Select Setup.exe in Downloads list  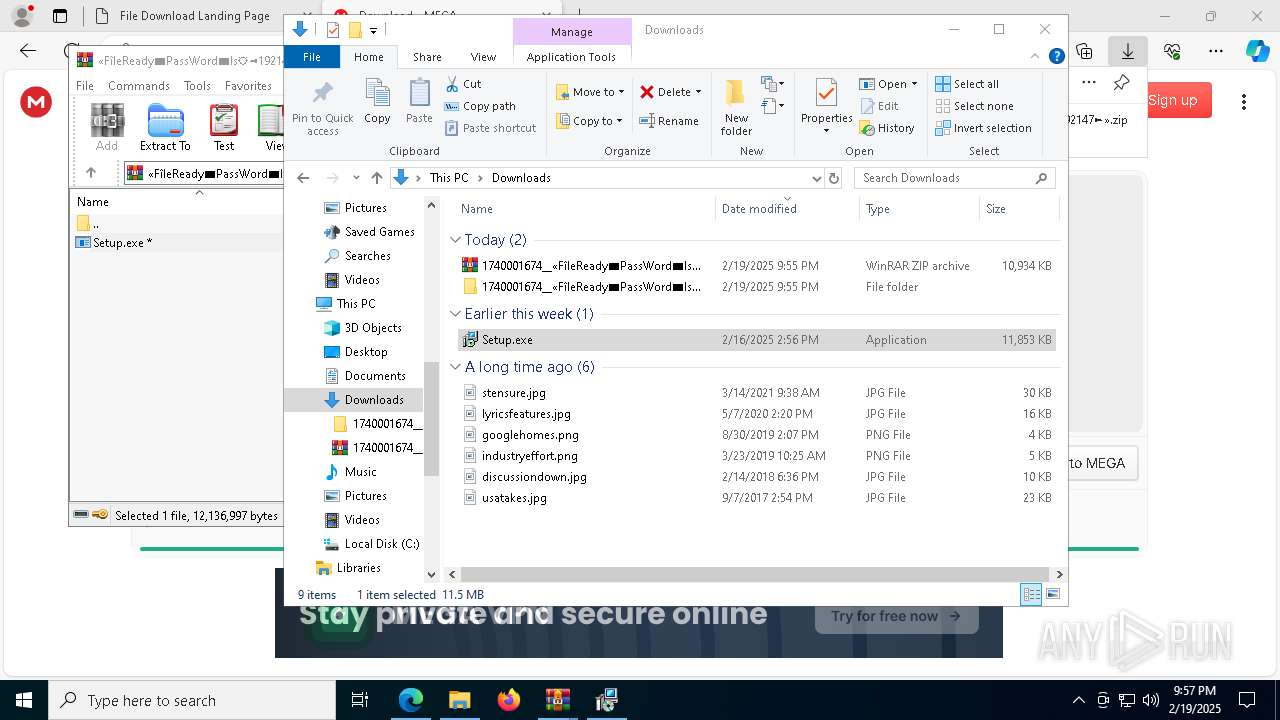(756, 340)
